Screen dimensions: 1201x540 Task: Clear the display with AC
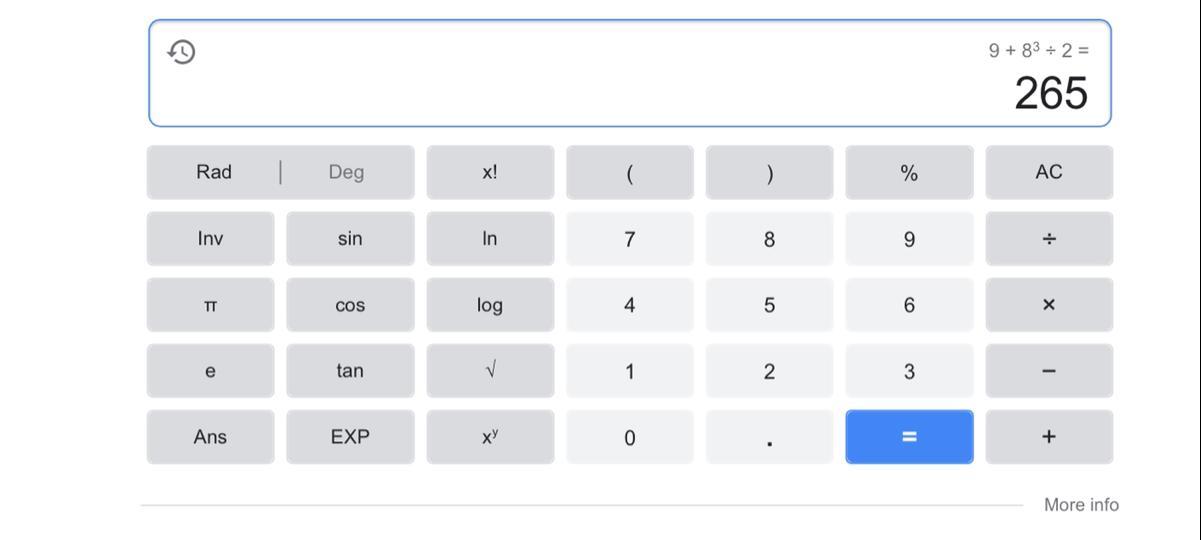[1048, 172]
